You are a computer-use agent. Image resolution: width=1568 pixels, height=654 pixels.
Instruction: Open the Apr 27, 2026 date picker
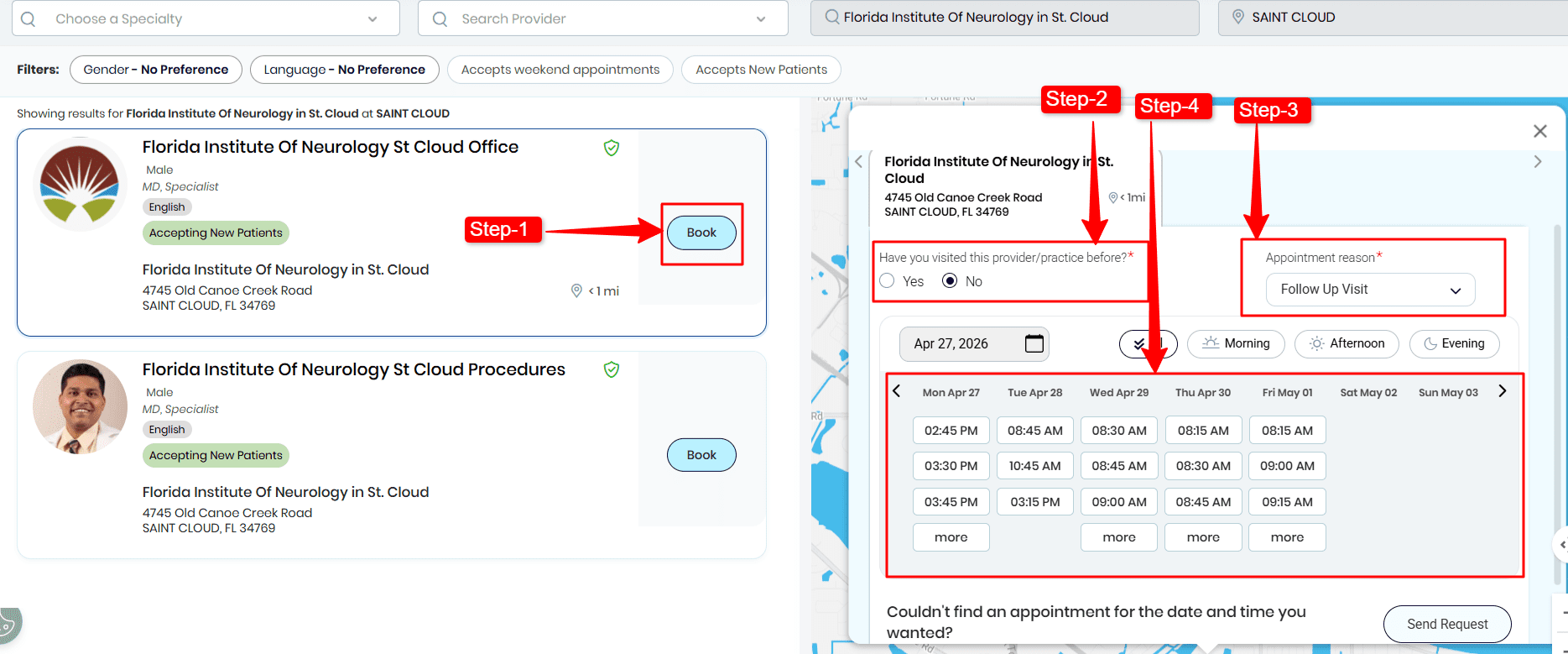974,343
